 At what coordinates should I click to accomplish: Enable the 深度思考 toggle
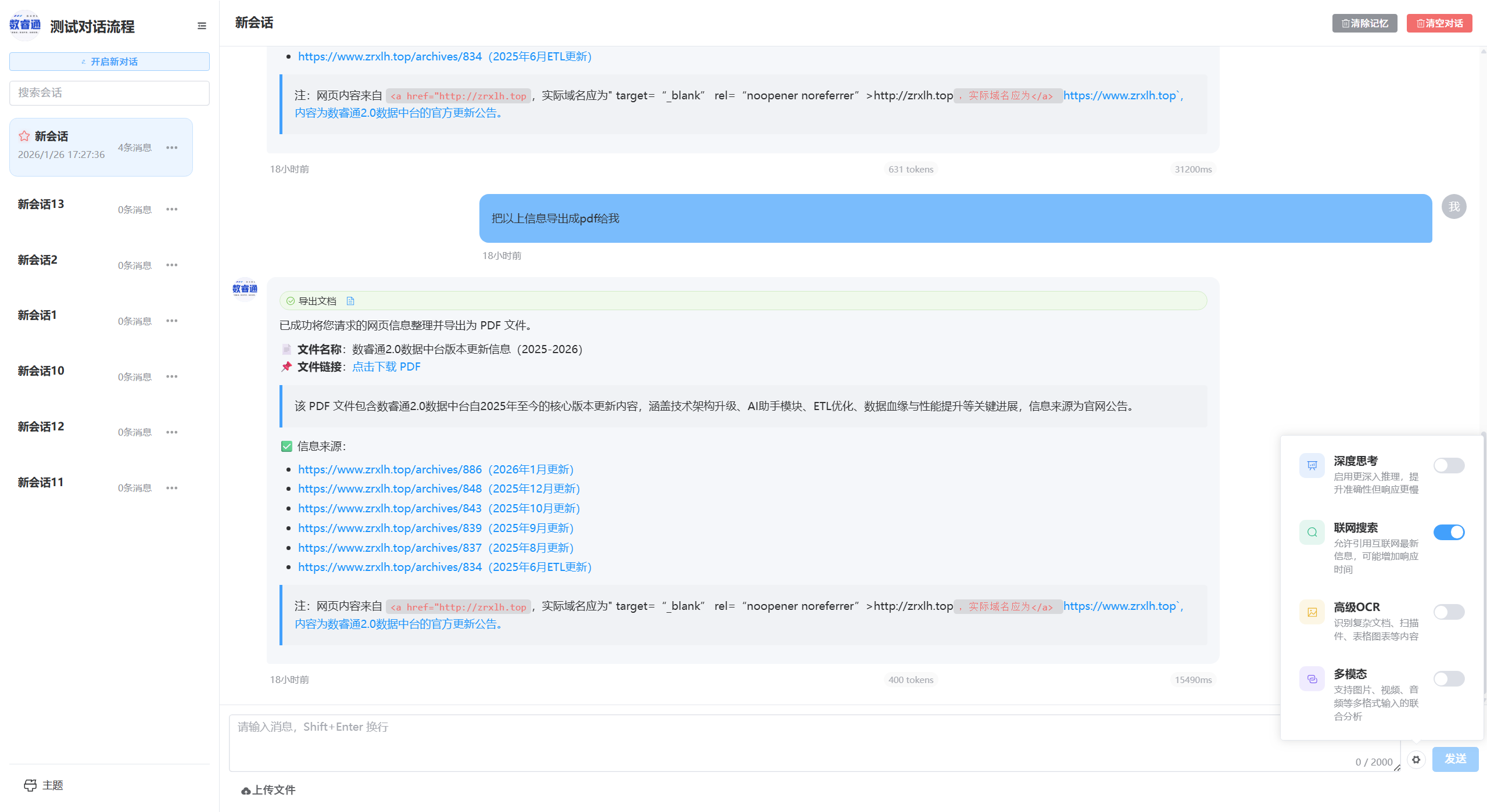click(1448, 465)
